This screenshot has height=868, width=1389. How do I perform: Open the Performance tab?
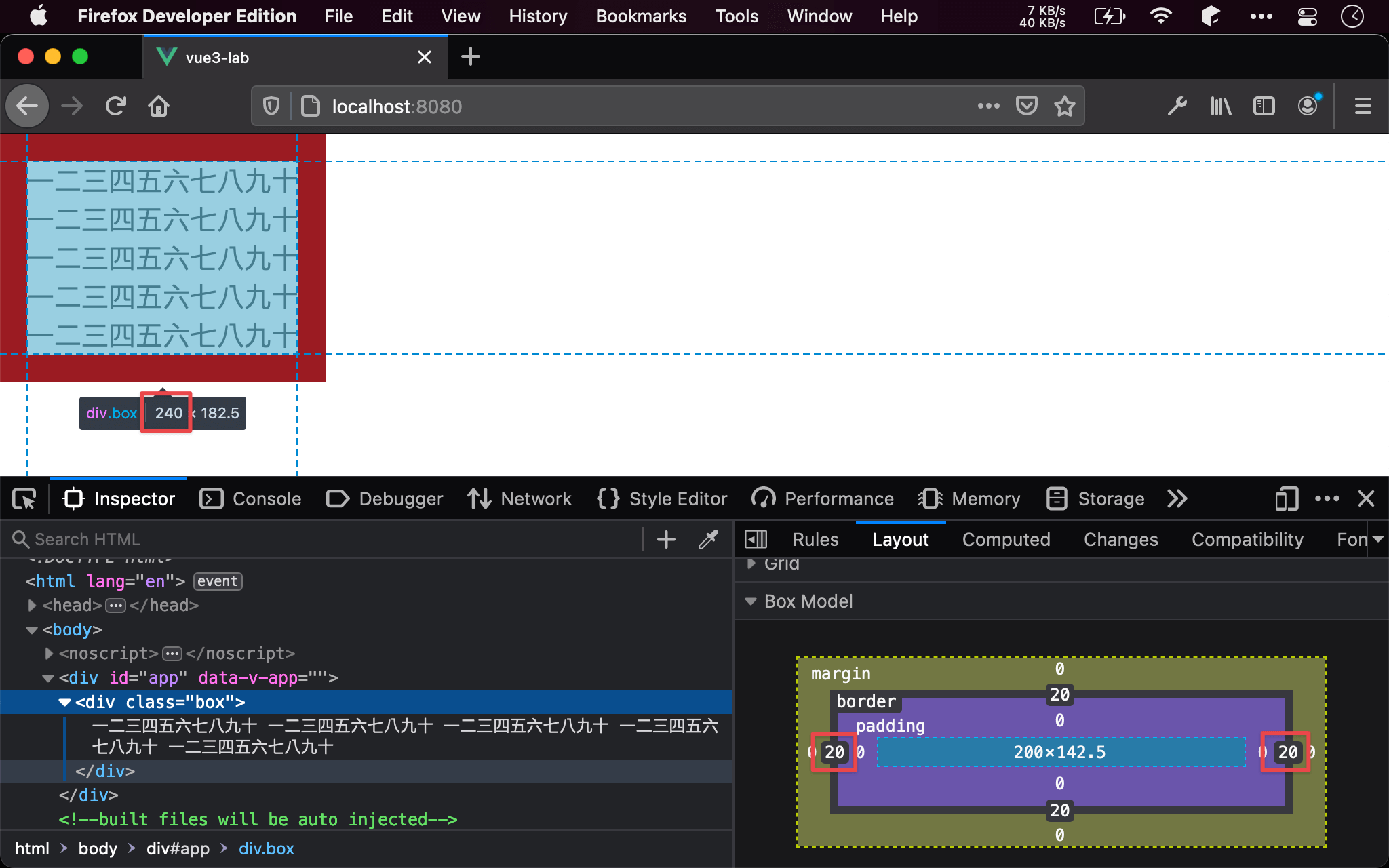tap(823, 499)
